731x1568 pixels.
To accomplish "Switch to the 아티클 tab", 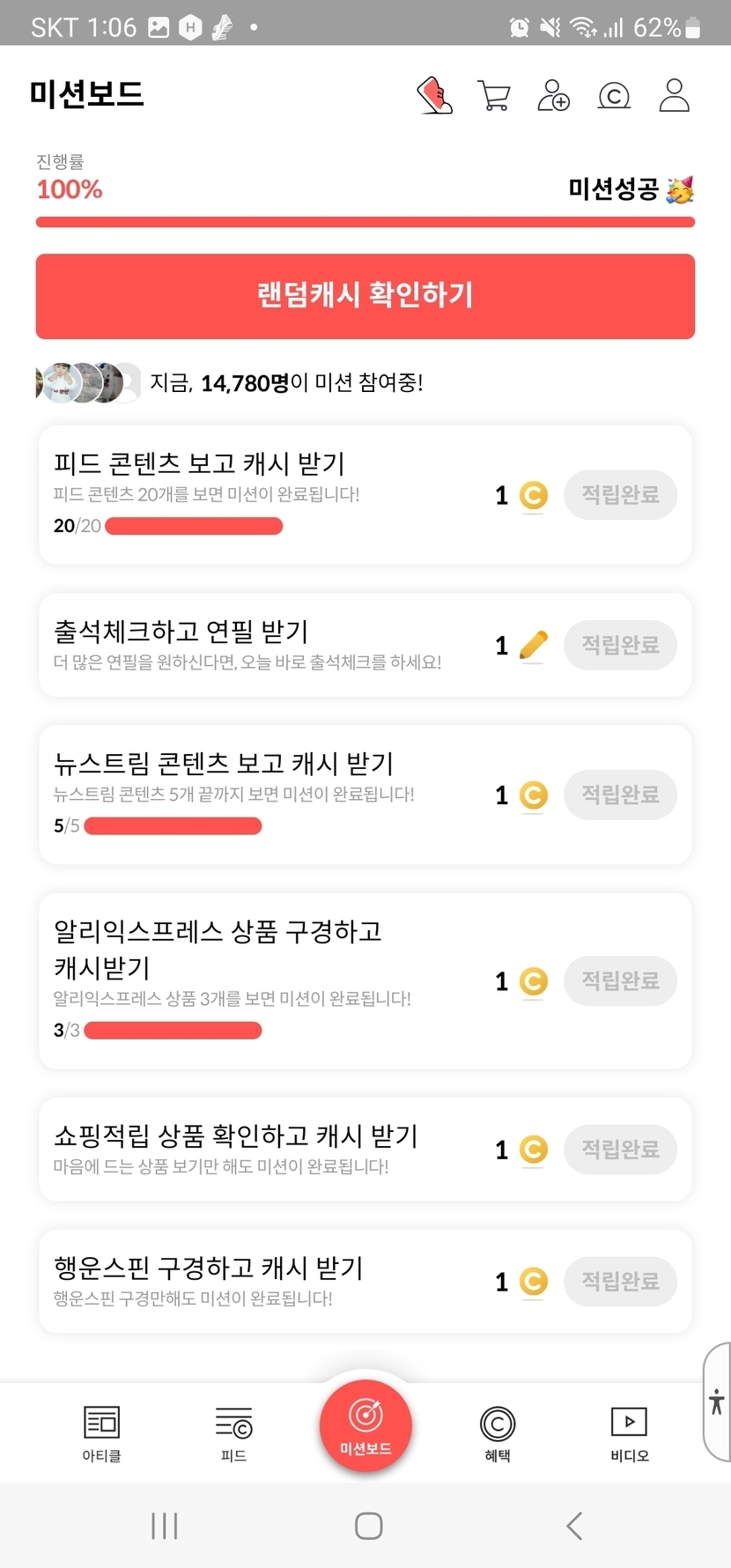I will (x=101, y=1432).
